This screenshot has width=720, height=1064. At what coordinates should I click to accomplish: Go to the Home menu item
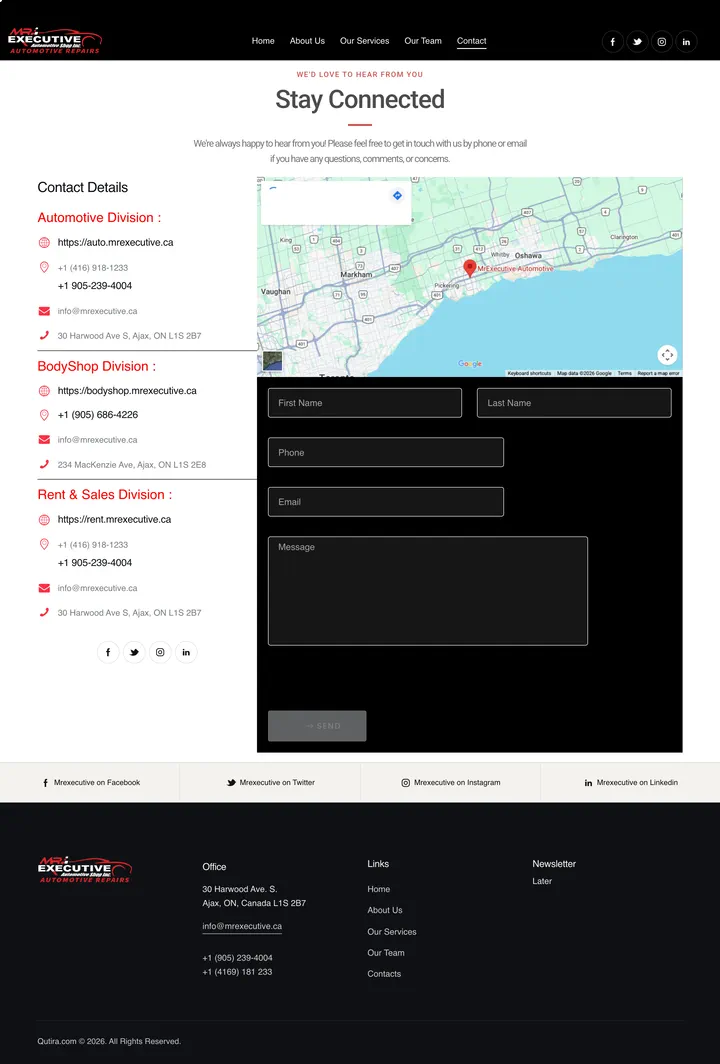[x=263, y=41]
